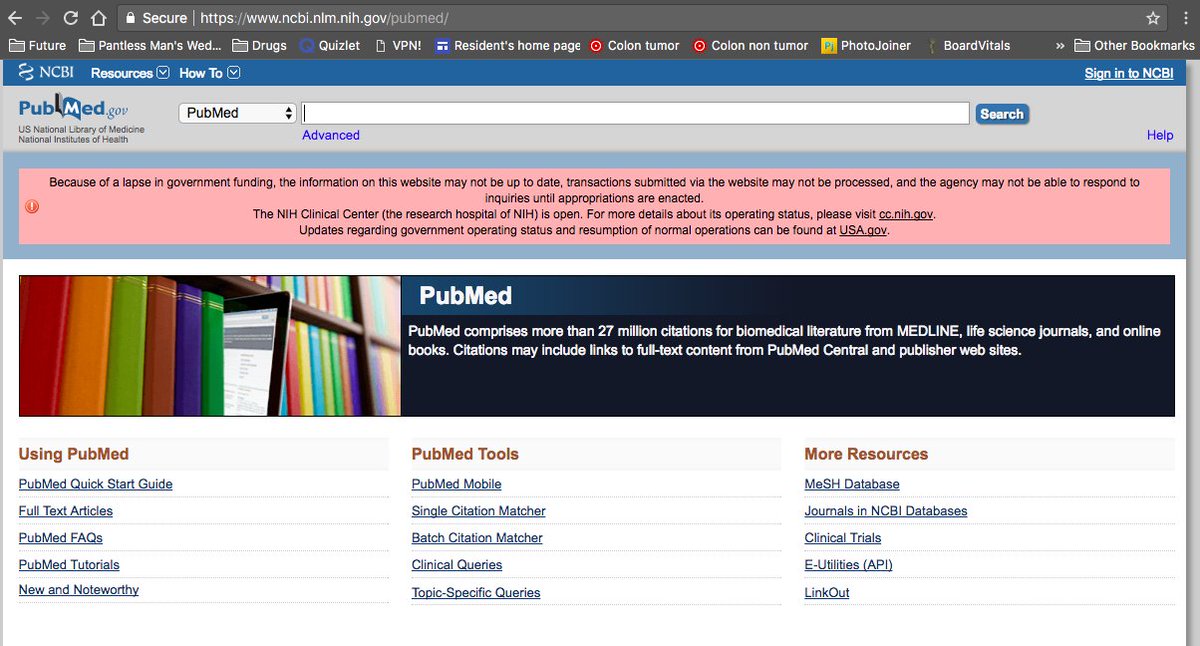Open the Topic-Specific Queries link
Image resolution: width=1200 pixels, height=646 pixels.
point(476,593)
